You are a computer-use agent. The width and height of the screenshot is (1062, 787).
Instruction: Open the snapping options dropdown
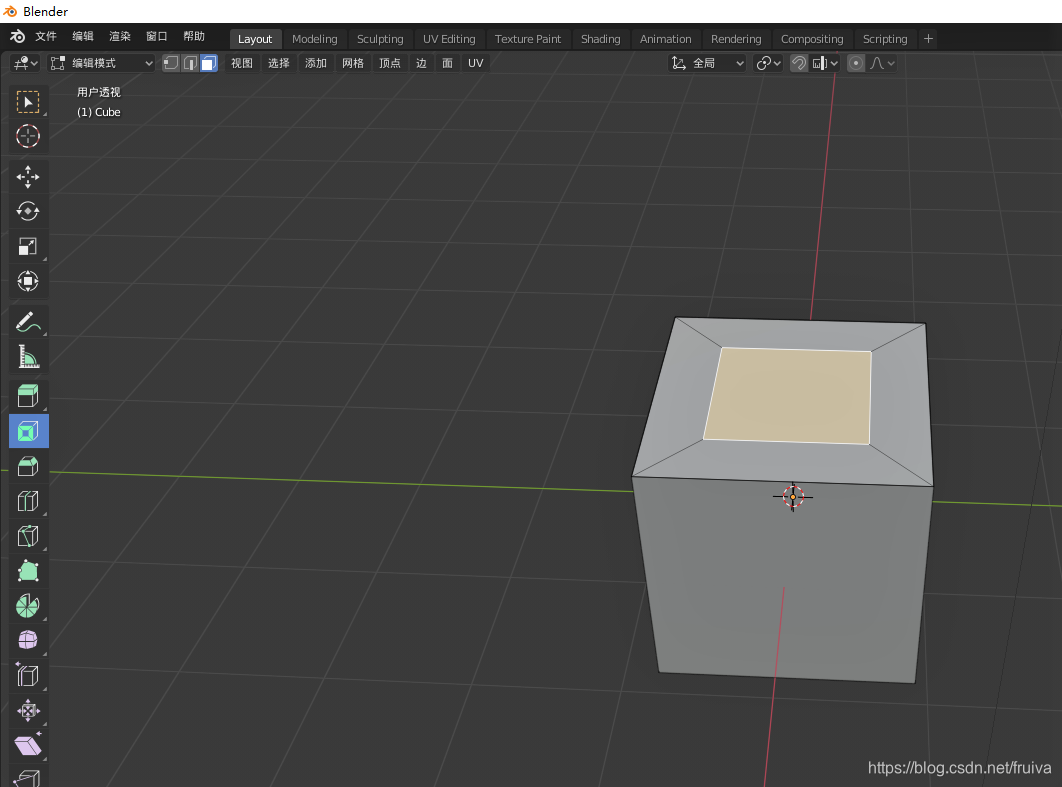point(826,63)
